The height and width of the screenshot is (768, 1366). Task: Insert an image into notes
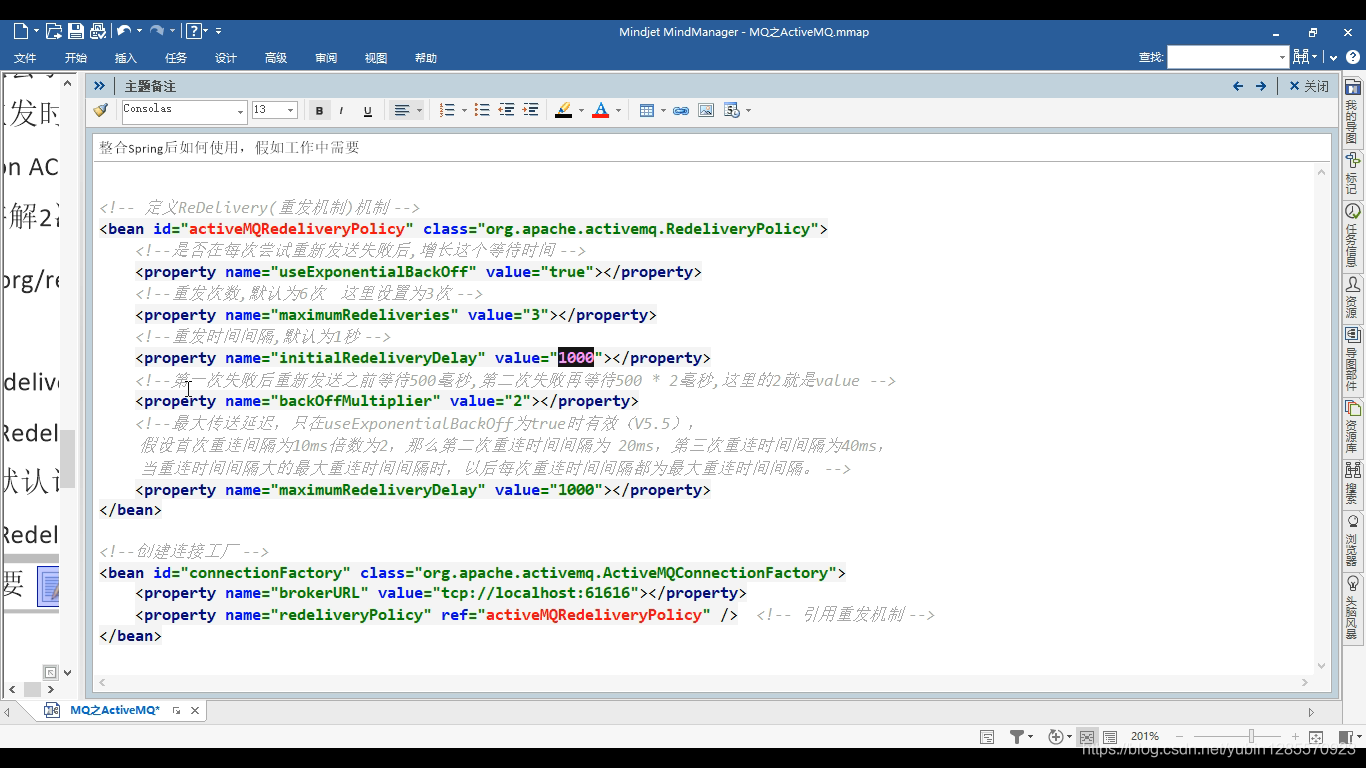(x=706, y=110)
